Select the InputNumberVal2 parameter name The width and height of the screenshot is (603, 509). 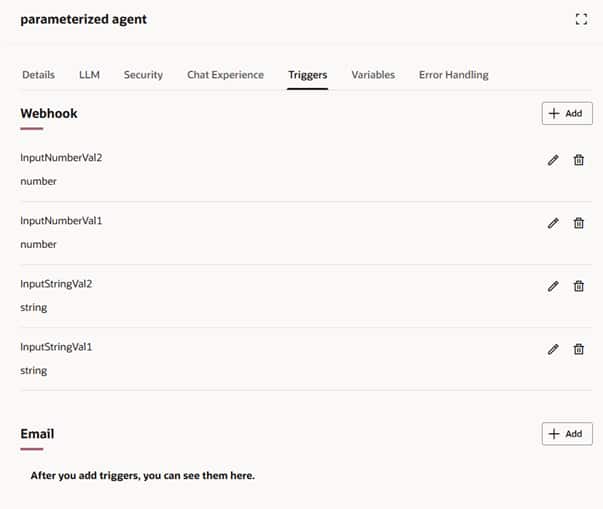[x=61, y=158]
